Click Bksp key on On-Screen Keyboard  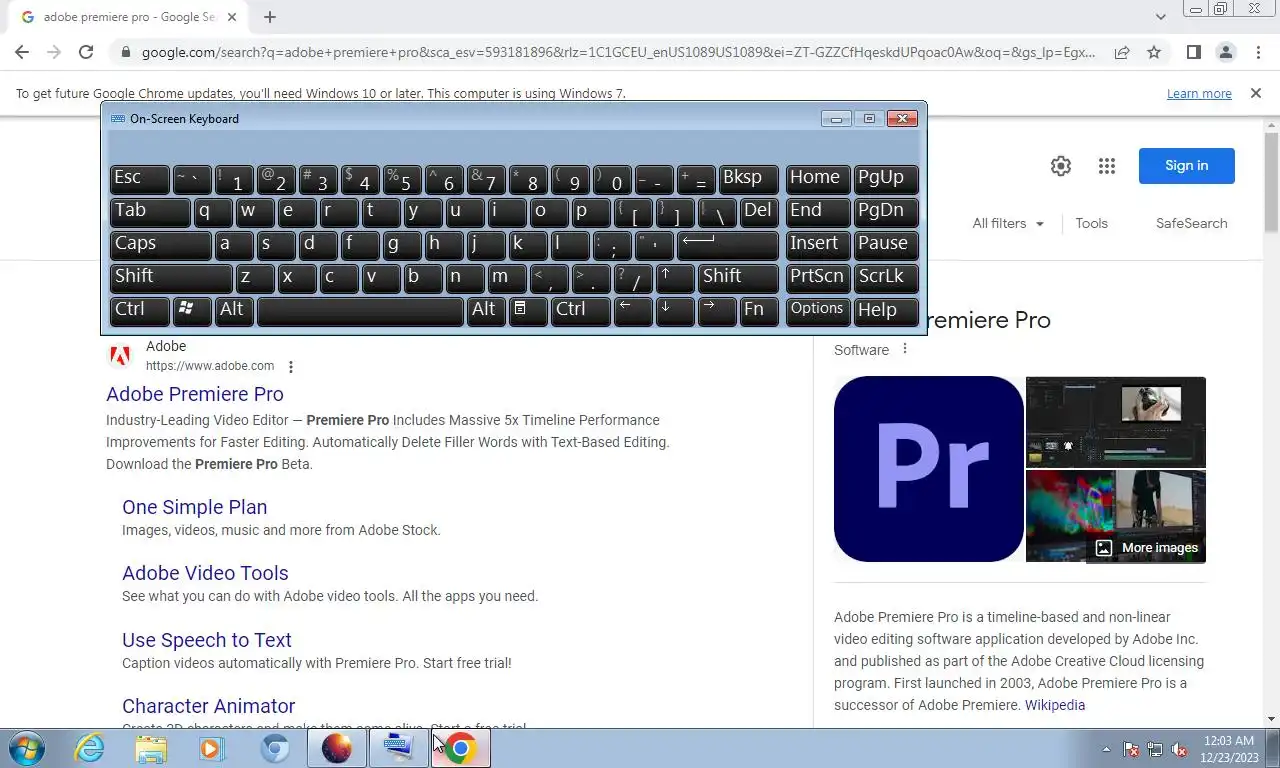point(748,178)
